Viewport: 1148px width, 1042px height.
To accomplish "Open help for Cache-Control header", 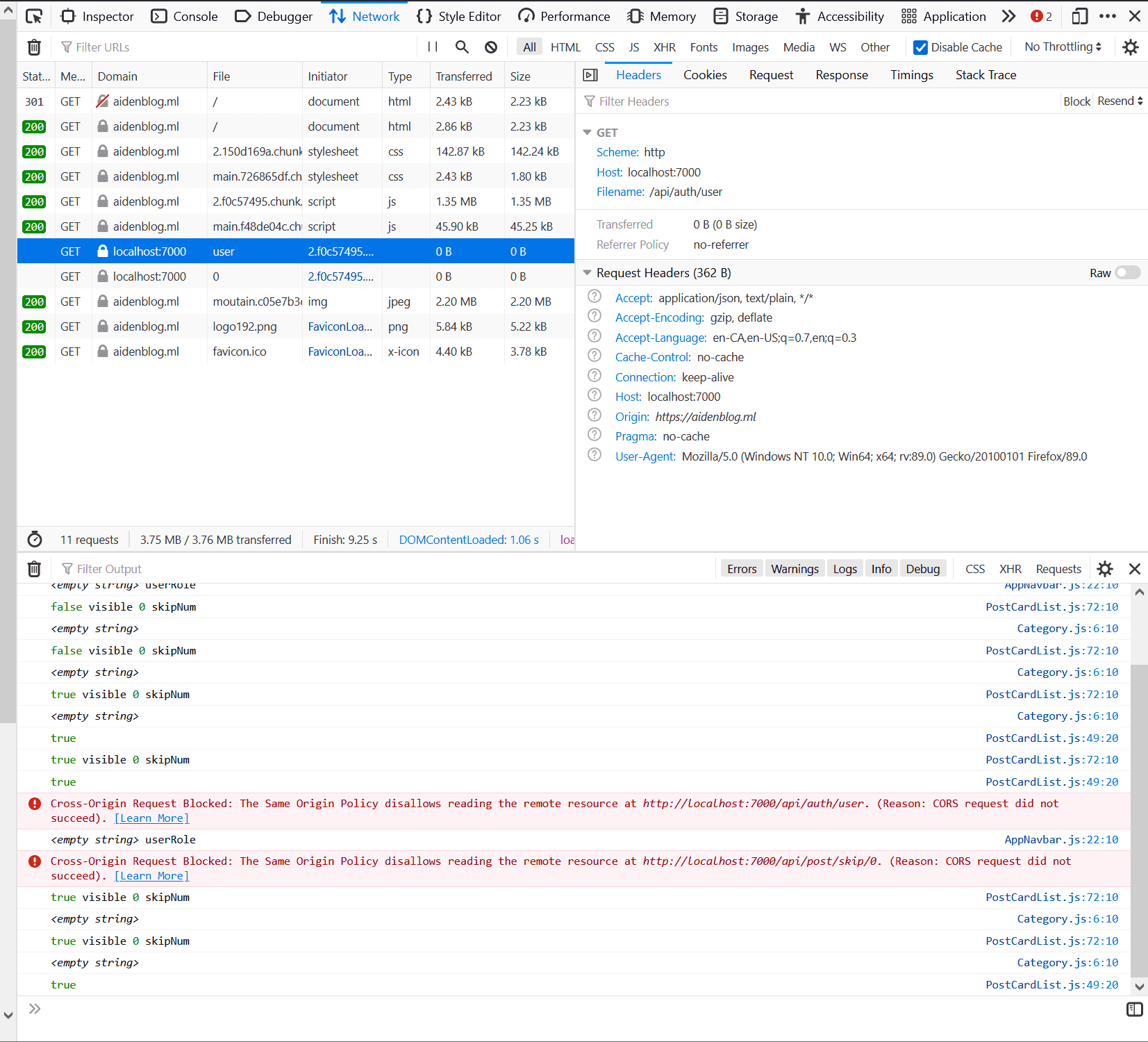I will click(x=594, y=356).
